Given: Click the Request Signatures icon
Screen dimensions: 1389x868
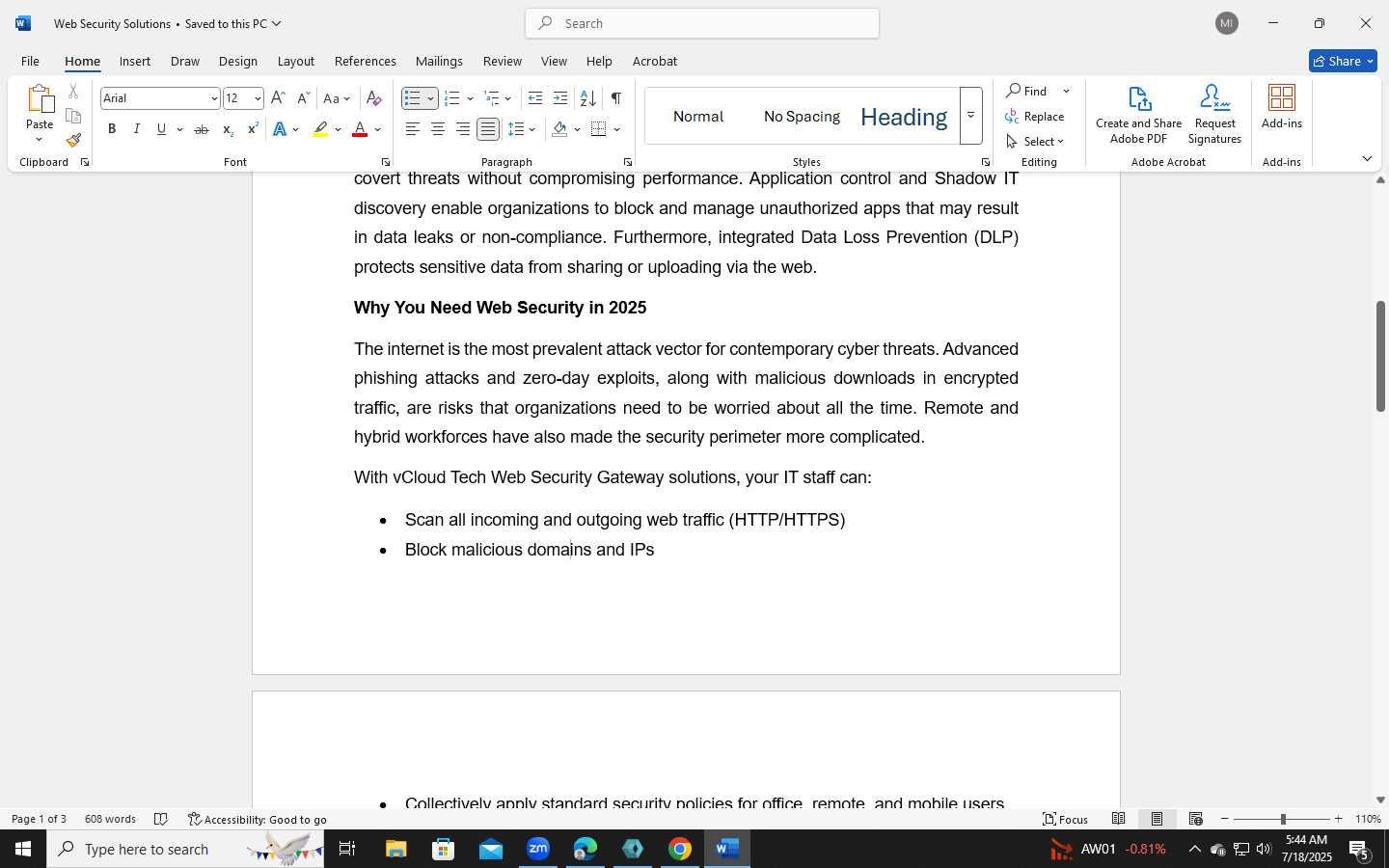Looking at the screenshot, I should (x=1214, y=115).
